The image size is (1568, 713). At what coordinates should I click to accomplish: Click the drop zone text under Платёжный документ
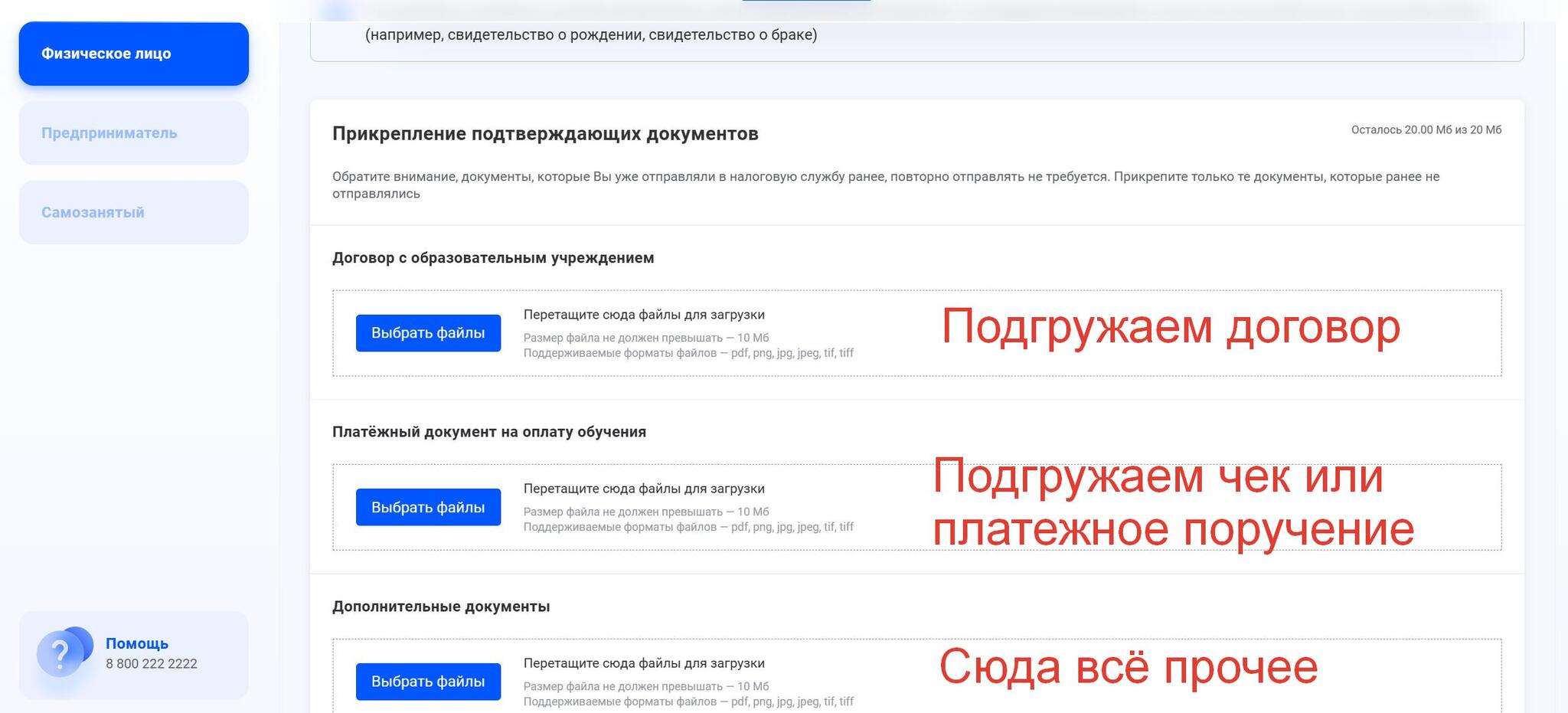[x=644, y=489]
